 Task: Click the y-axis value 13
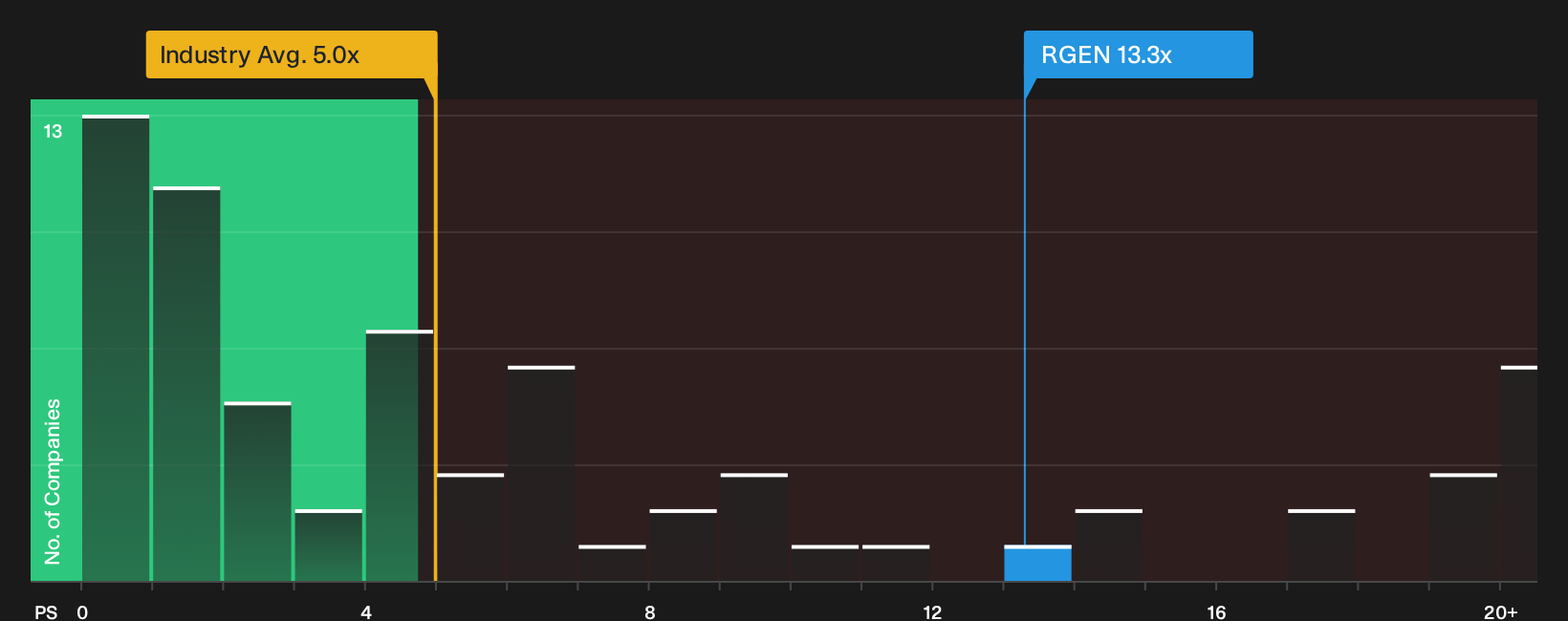pos(53,132)
